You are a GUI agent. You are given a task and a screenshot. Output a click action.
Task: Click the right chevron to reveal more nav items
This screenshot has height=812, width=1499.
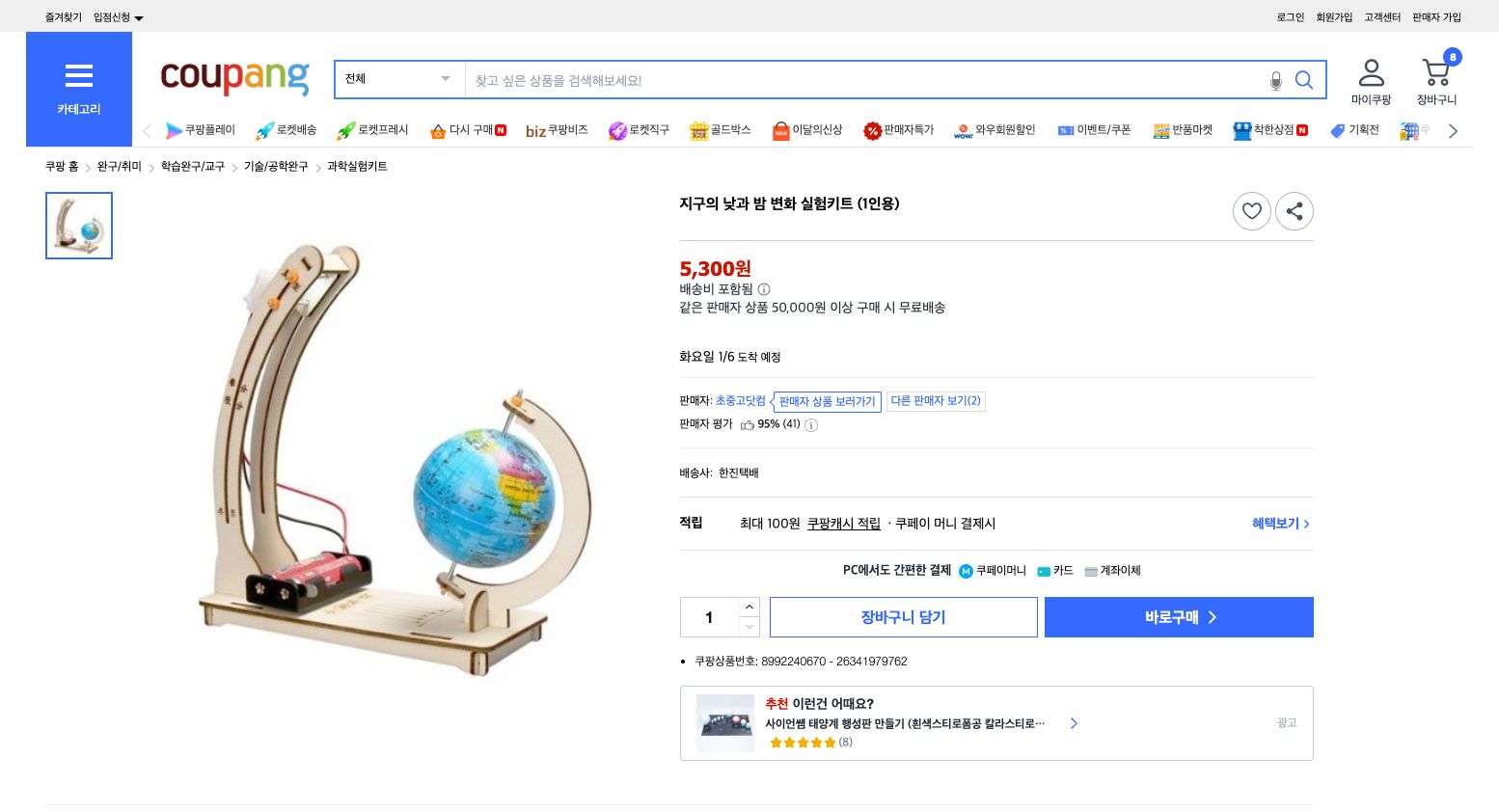pos(1453,130)
